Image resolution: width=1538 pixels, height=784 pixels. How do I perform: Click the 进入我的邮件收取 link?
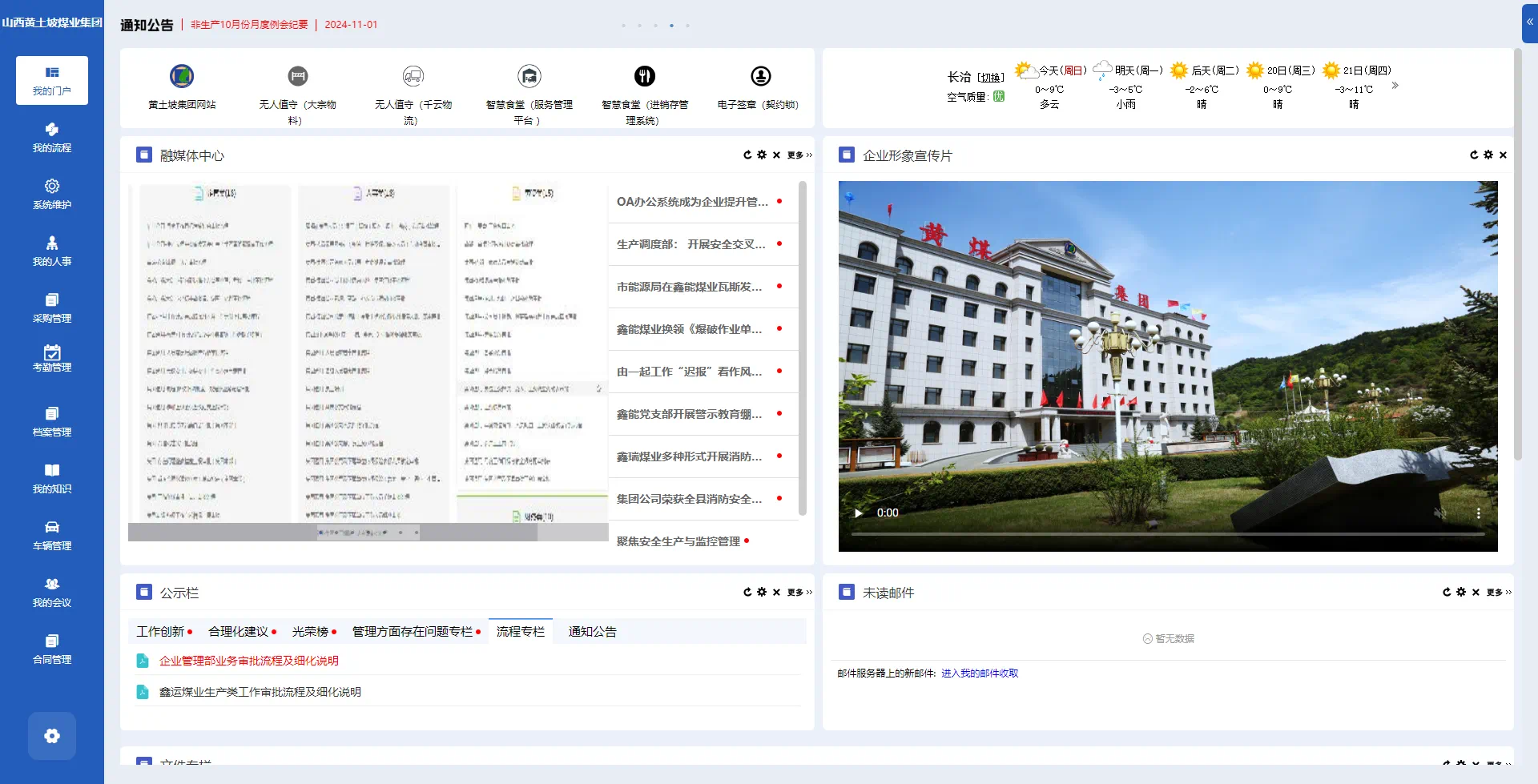[979, 673]
